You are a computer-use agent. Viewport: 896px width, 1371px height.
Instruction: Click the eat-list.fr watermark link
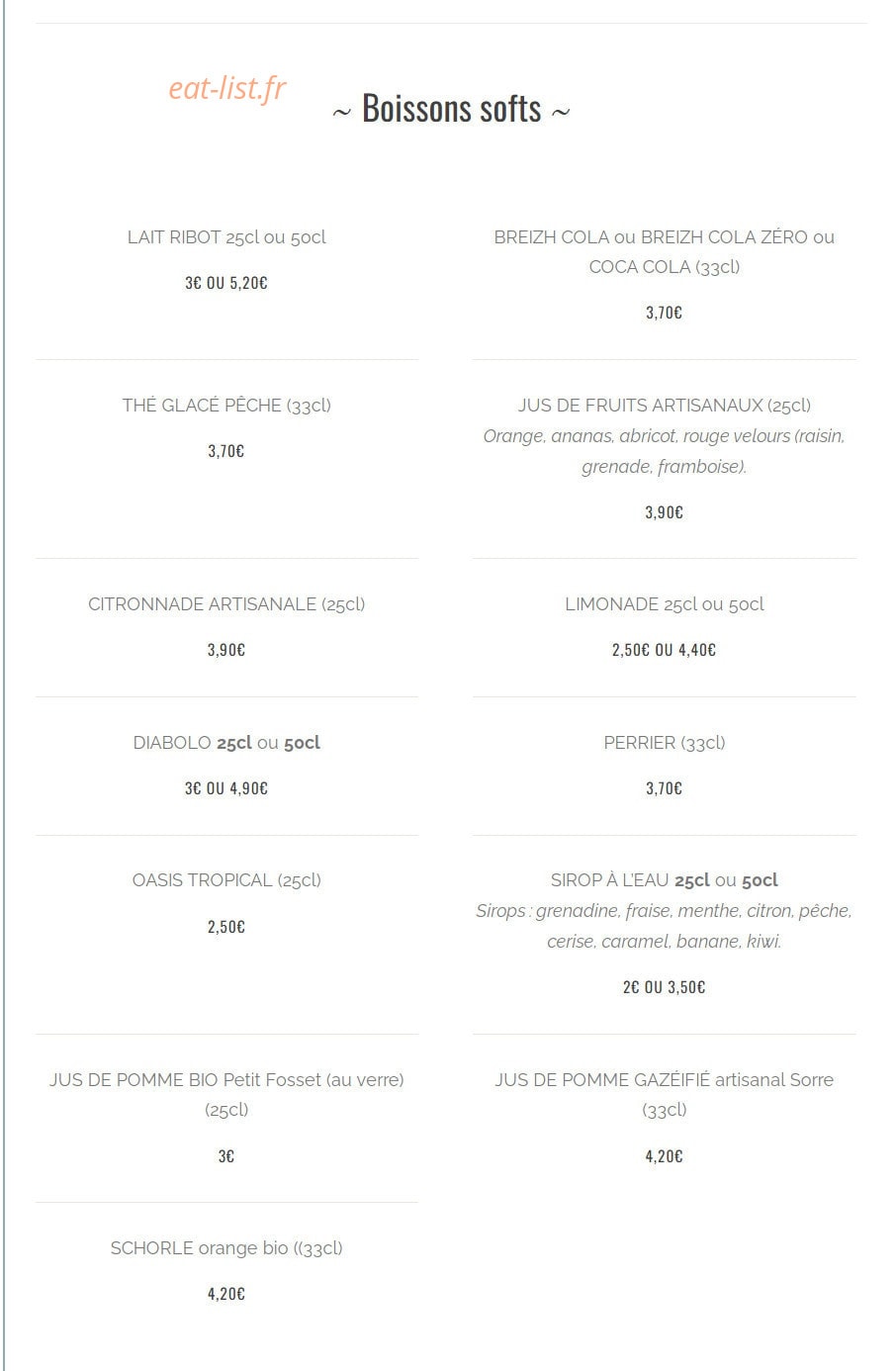coord(226,88)
